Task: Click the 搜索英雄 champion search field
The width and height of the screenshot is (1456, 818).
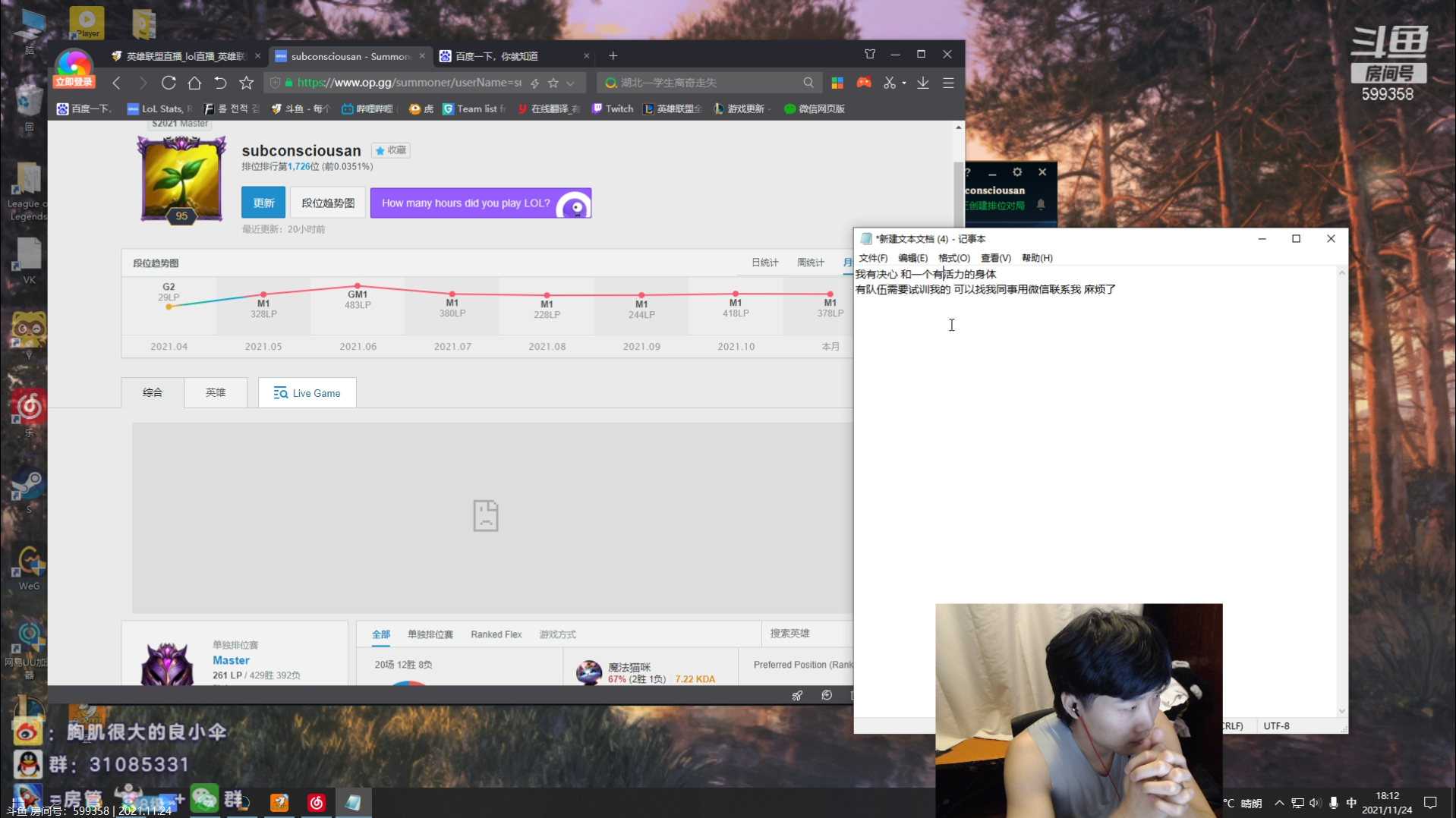Action: coord(808,634)
